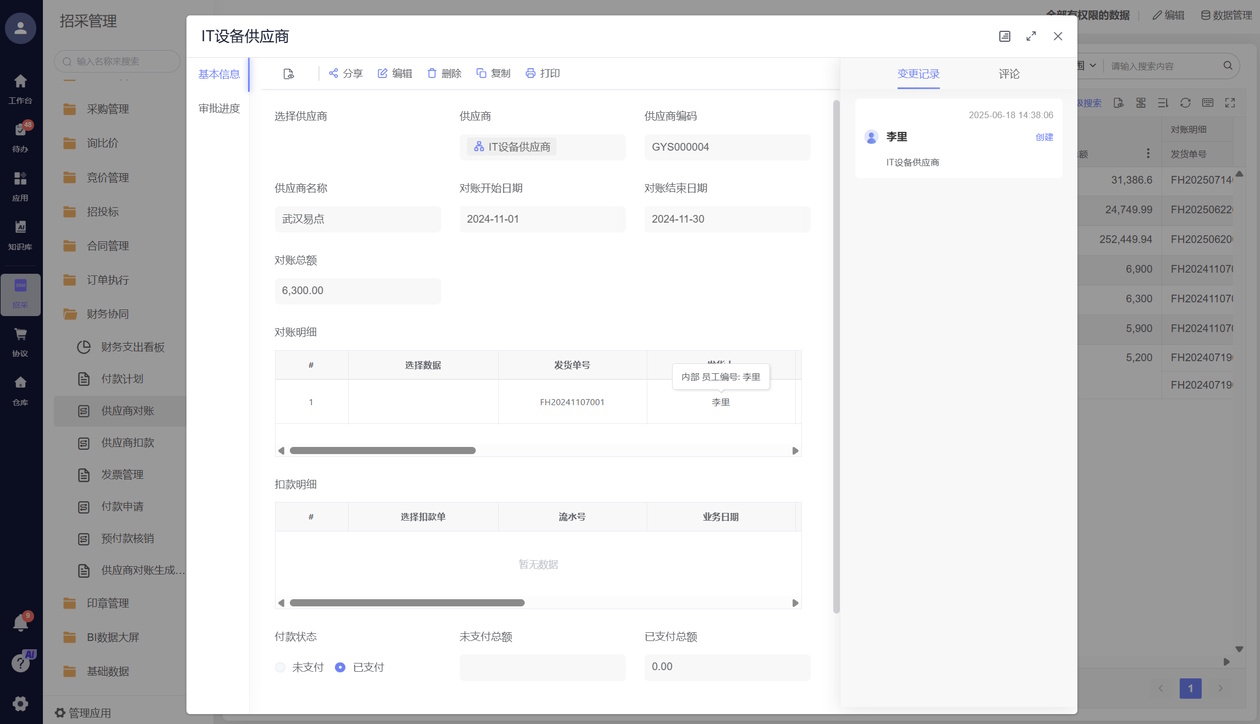Expand the 采购管理 folder in sidebar
This screenshot has height=724, width=1260.
(x=107, y=109)
